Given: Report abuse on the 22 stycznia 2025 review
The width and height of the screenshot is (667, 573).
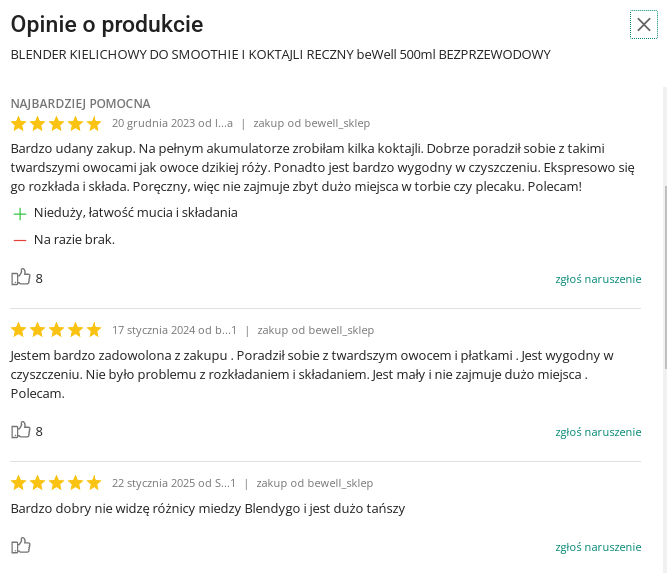Looking at the screenshot, I should click(598, 547).
